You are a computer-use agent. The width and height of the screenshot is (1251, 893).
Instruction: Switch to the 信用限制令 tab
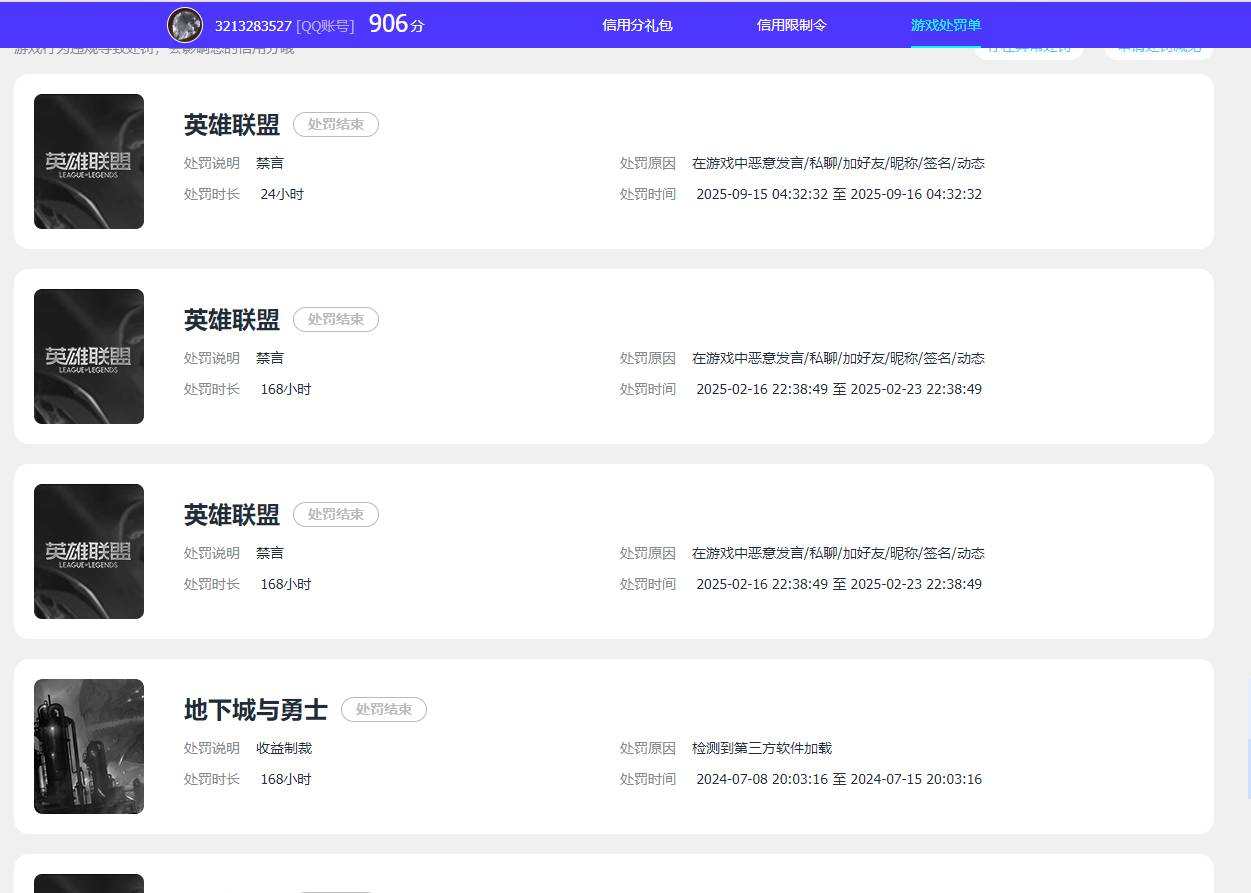click(792, 25)
